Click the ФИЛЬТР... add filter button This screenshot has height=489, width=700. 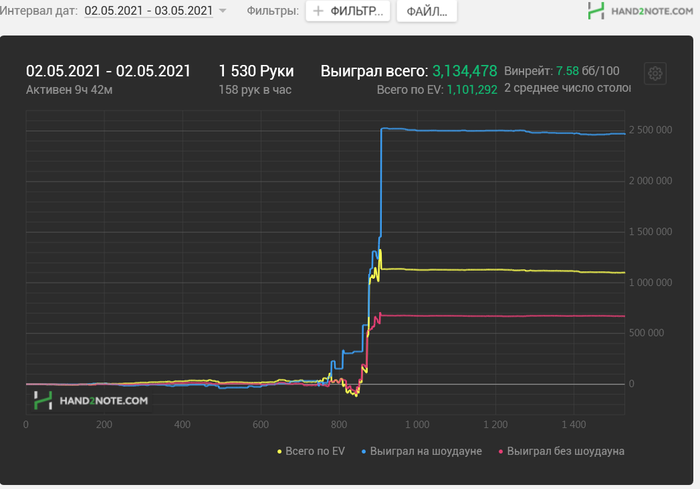pos(348,11)
